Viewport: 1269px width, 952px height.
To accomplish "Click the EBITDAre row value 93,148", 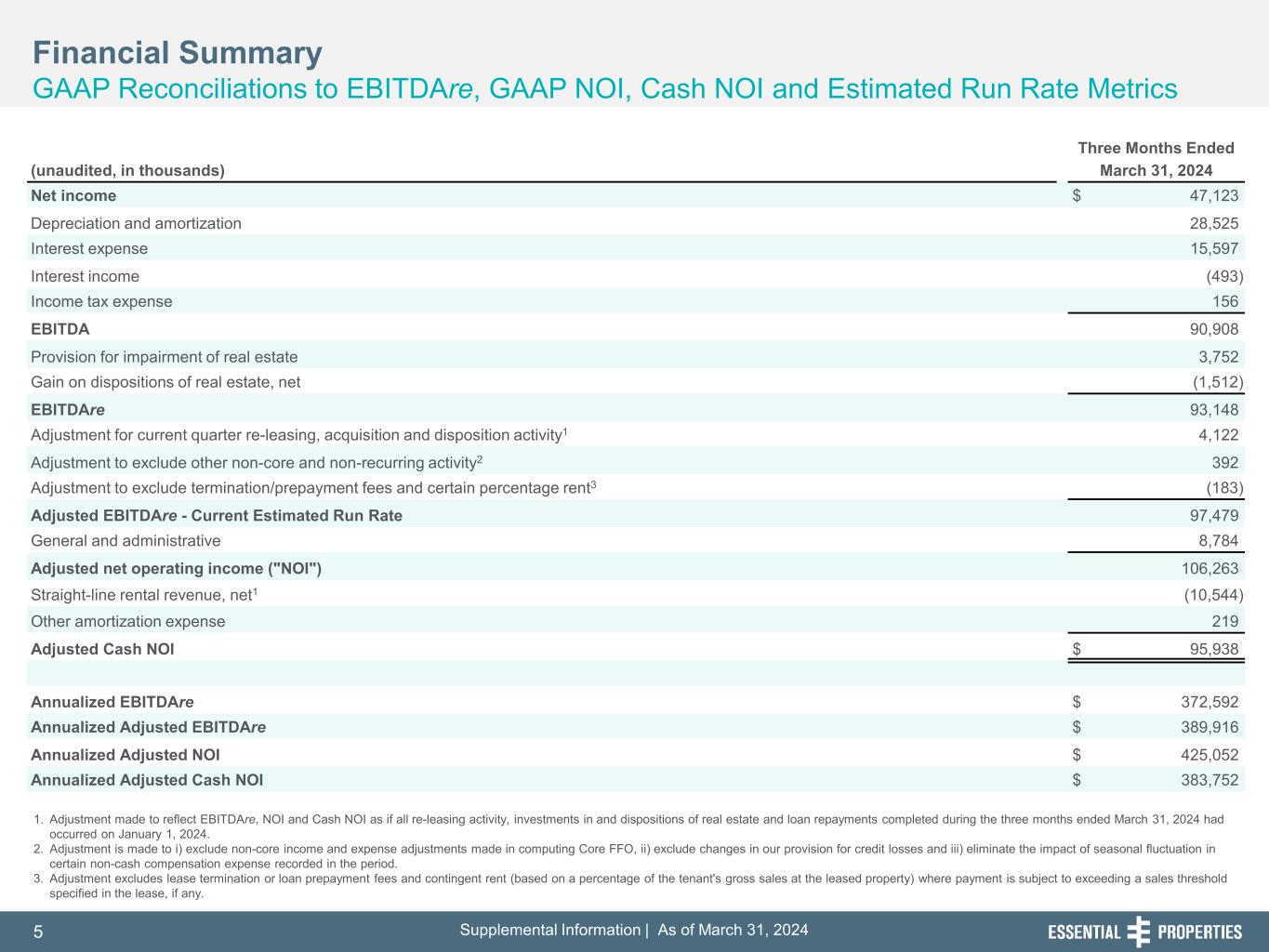I will click(1214, 410).
